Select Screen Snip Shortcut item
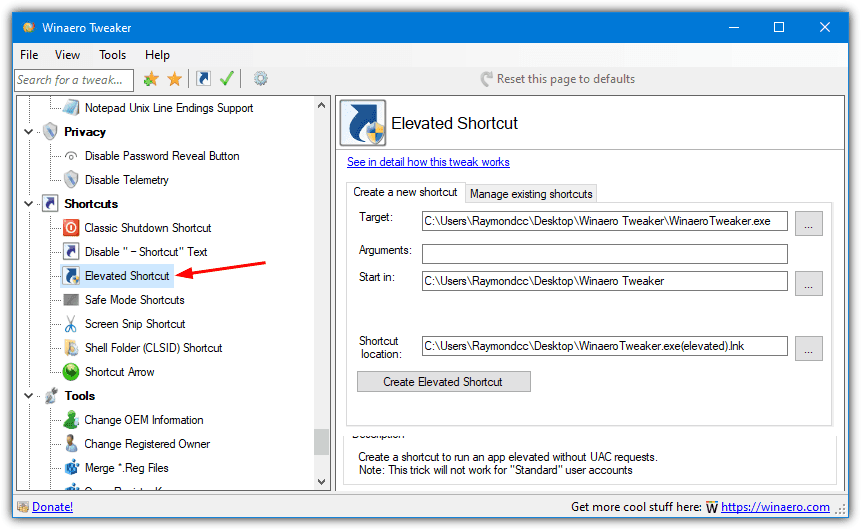The width and height of the screenshot is (861, 529). 135,324
